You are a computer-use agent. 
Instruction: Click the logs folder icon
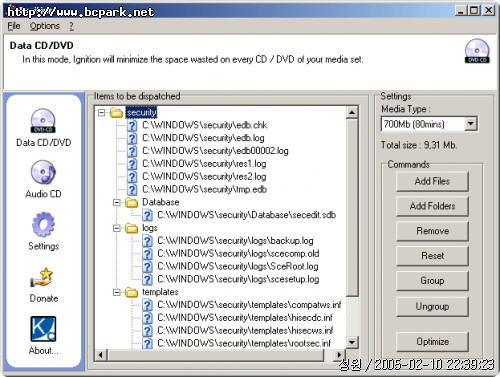pos(131,228)
